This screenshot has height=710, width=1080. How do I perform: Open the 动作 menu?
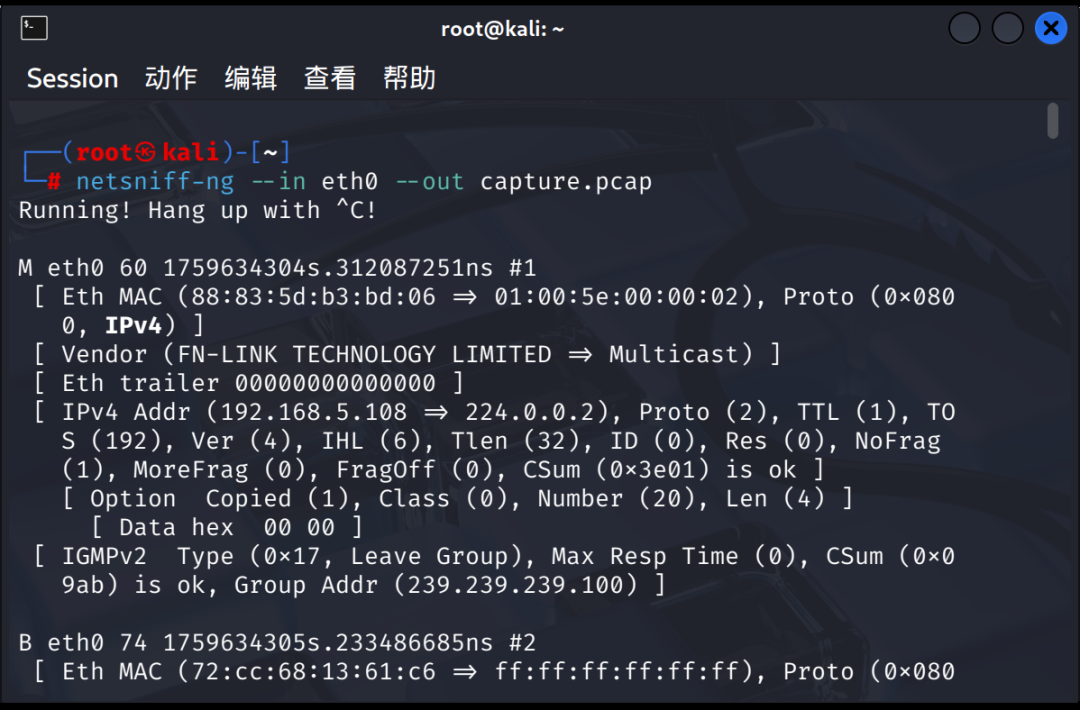click(x=171, y=78)
